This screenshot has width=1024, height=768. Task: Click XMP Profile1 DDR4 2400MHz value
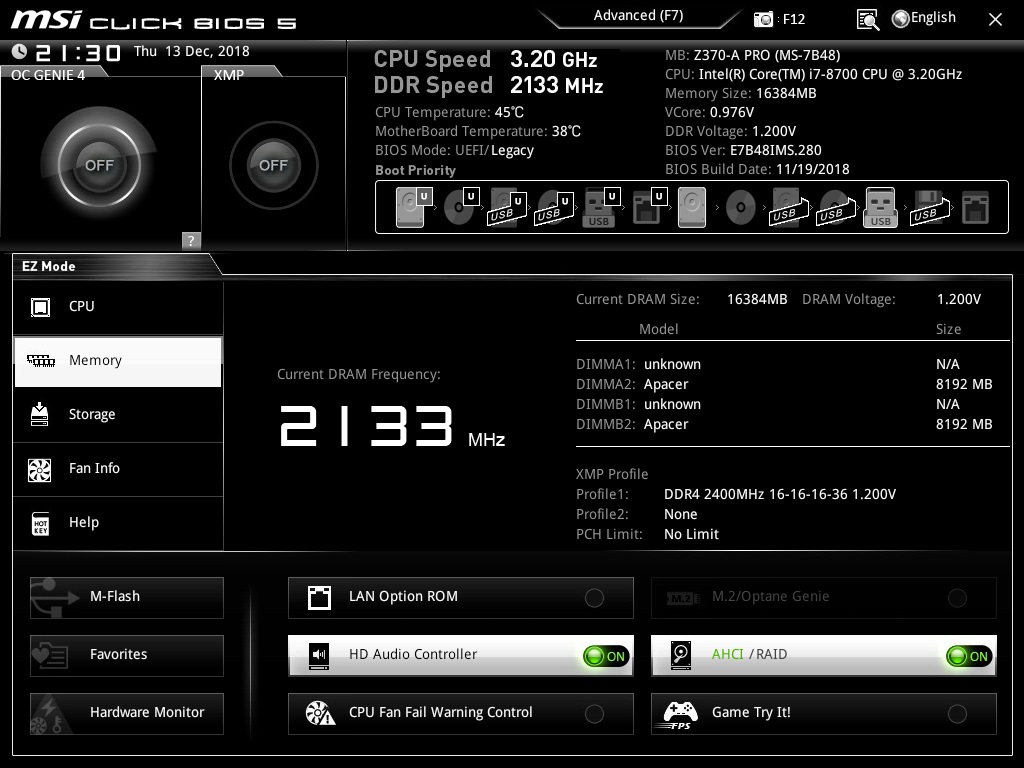(x=780, y=494)
